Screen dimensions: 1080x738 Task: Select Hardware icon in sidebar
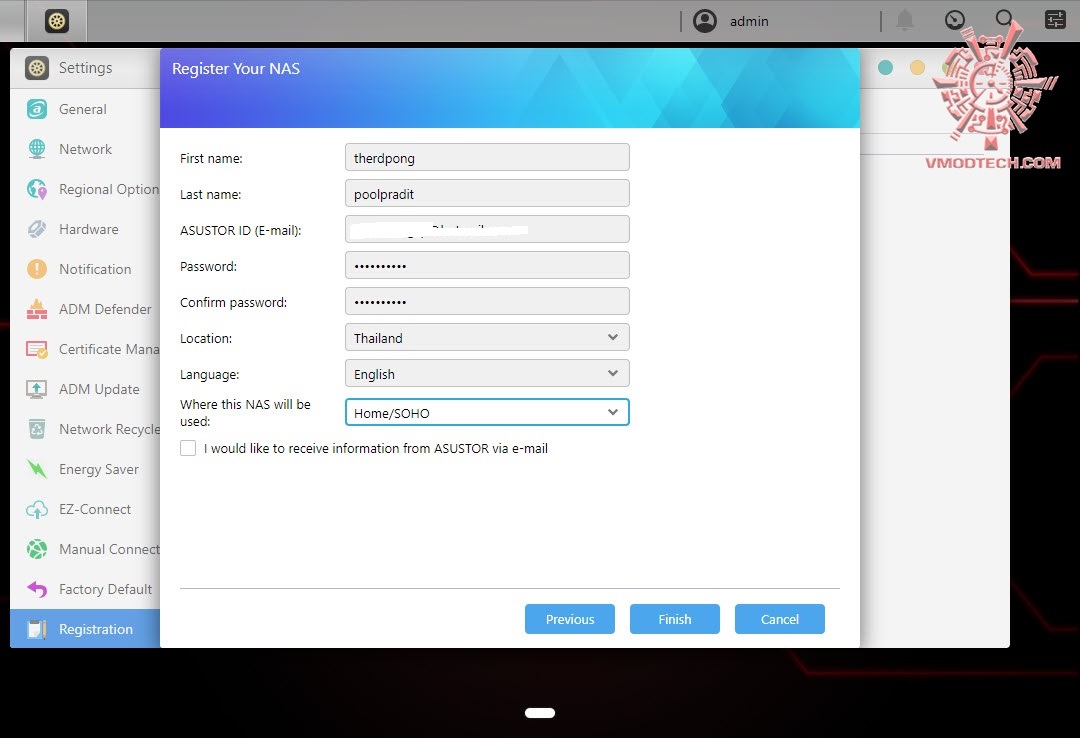(37, 229)
